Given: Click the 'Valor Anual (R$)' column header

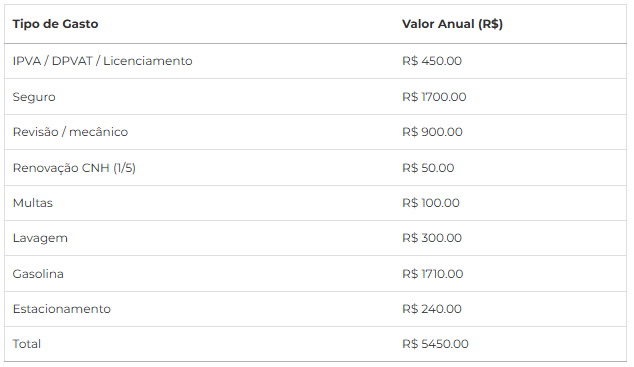Looking at the screenshot, I should [x=452, y=24].
